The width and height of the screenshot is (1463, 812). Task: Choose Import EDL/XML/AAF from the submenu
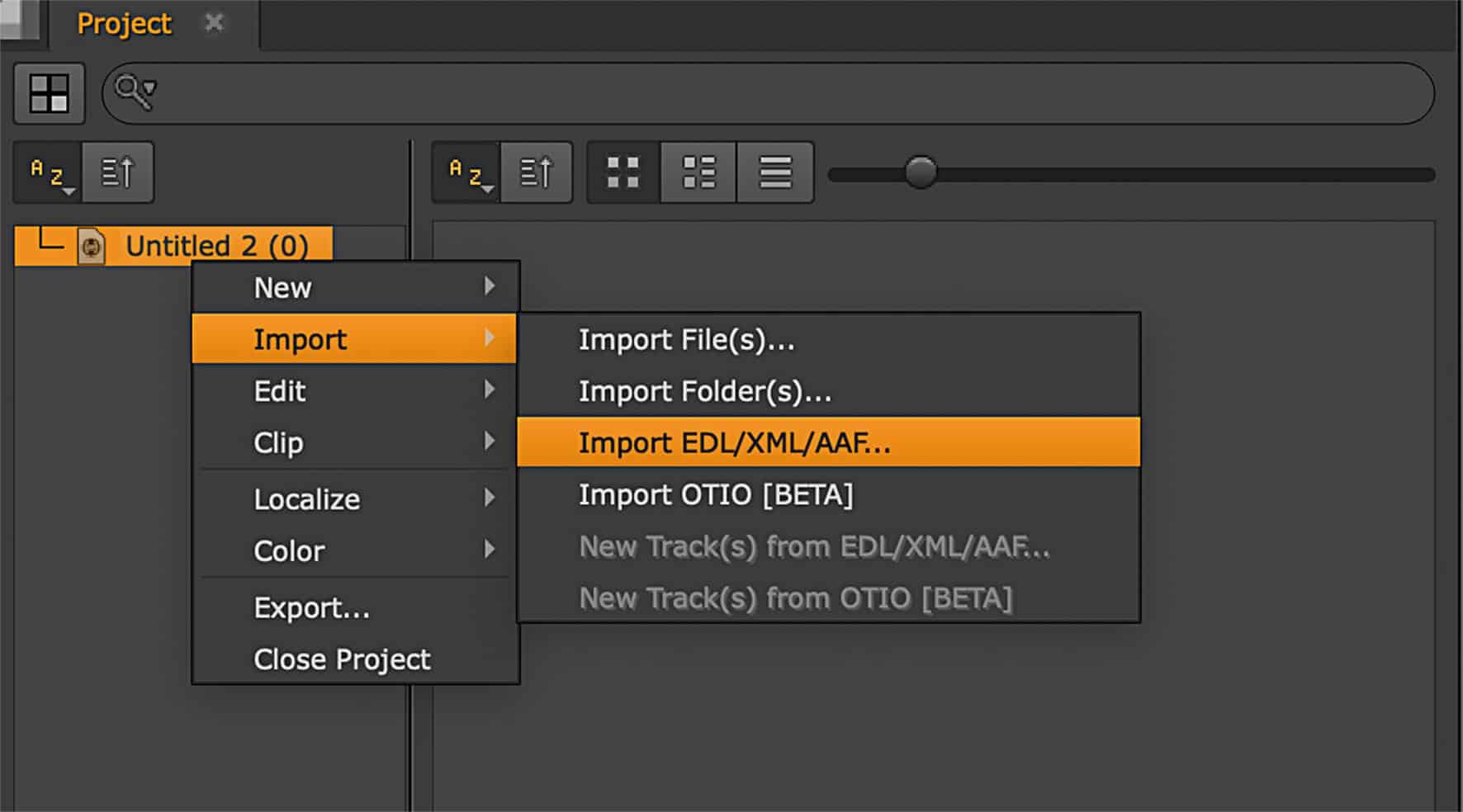tap(735, 442)
